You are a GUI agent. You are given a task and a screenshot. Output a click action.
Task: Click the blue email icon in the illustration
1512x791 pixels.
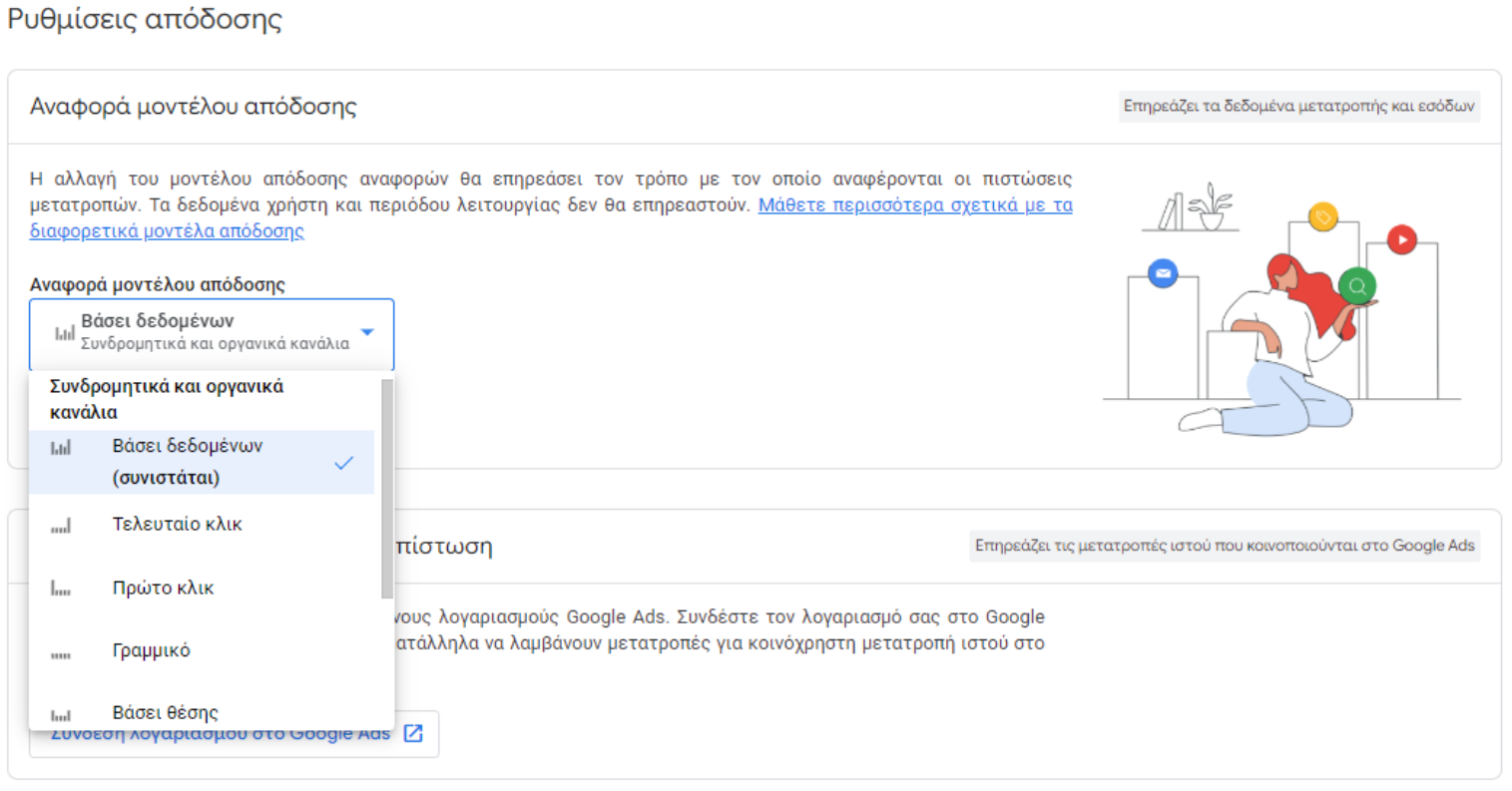click(x=1163, y=273)
